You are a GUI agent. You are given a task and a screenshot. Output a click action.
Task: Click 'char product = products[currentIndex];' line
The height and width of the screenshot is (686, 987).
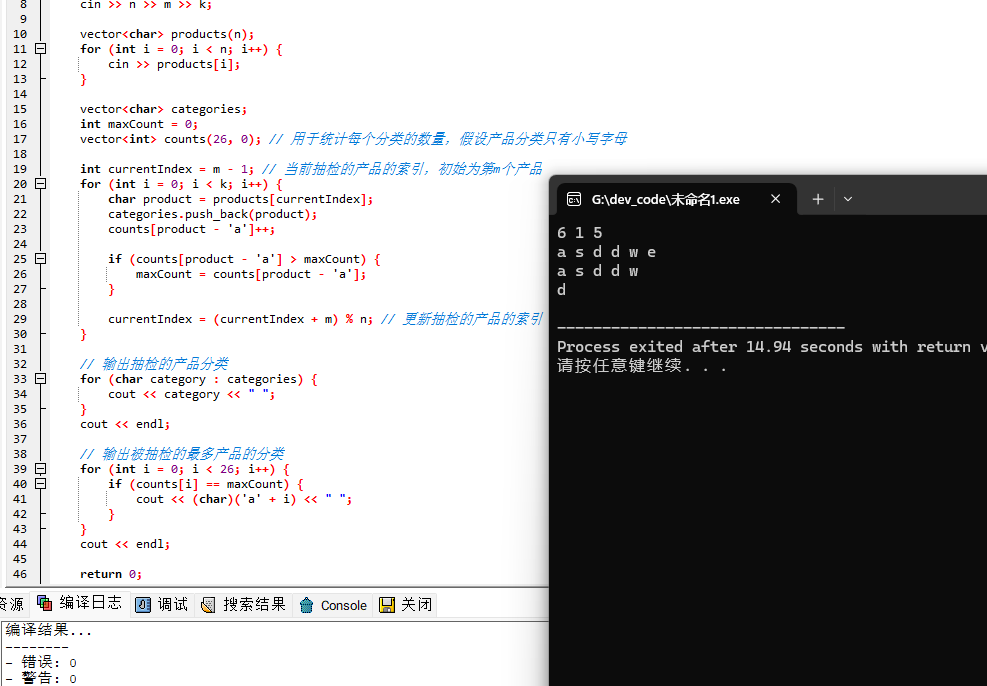tap(240, 199)
